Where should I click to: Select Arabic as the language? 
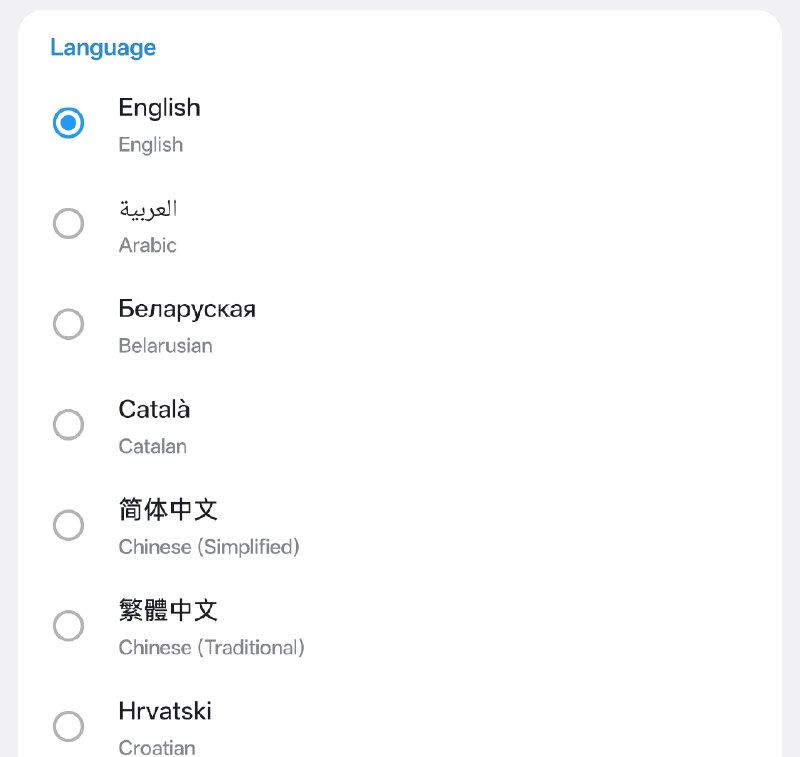pyautogui.click(x=68, y=223)
